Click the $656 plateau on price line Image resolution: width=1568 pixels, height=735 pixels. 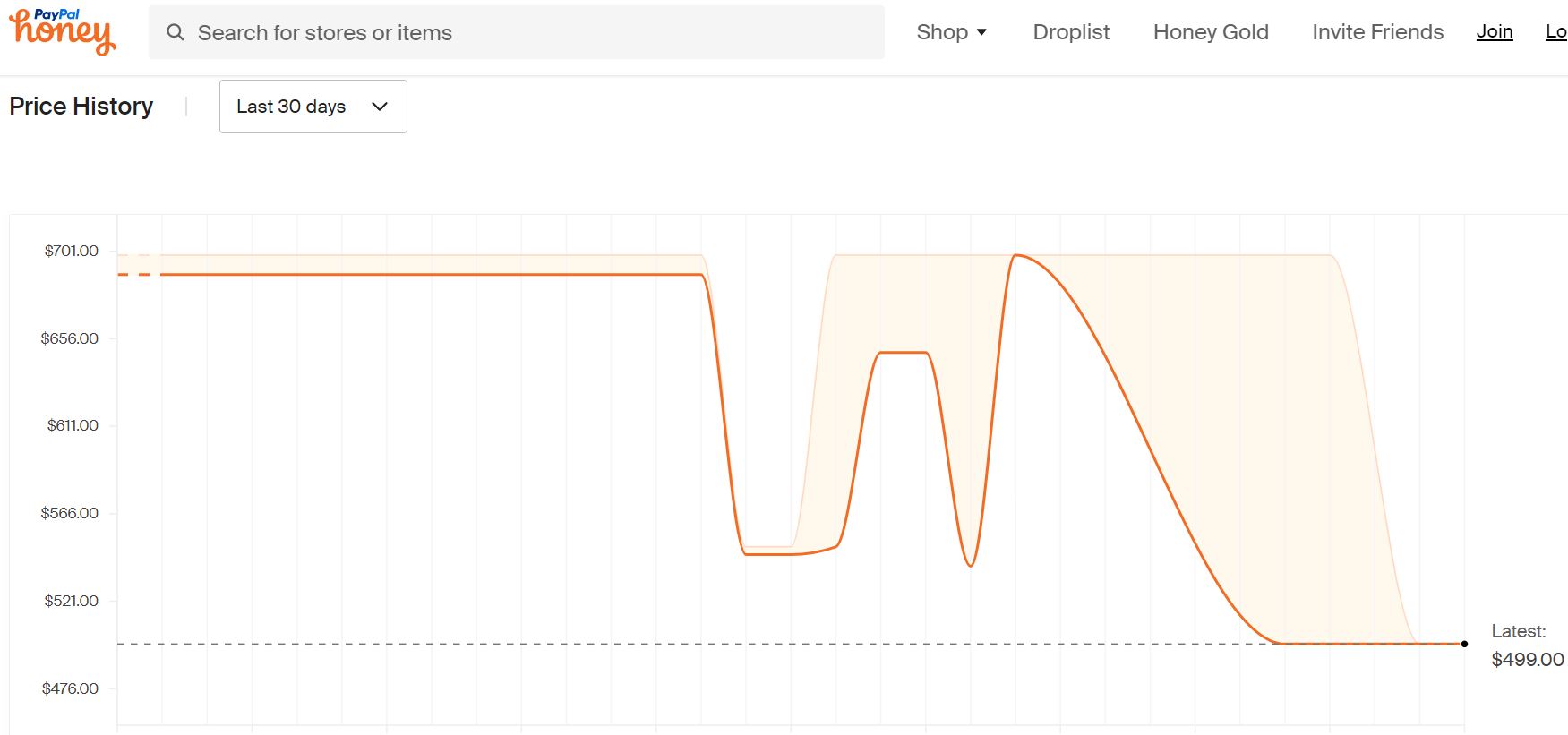click(x=904, y=353)
